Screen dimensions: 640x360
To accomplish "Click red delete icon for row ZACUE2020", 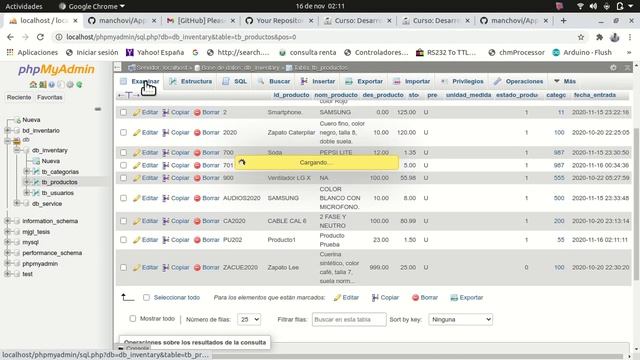I will (x=197, y=267).
